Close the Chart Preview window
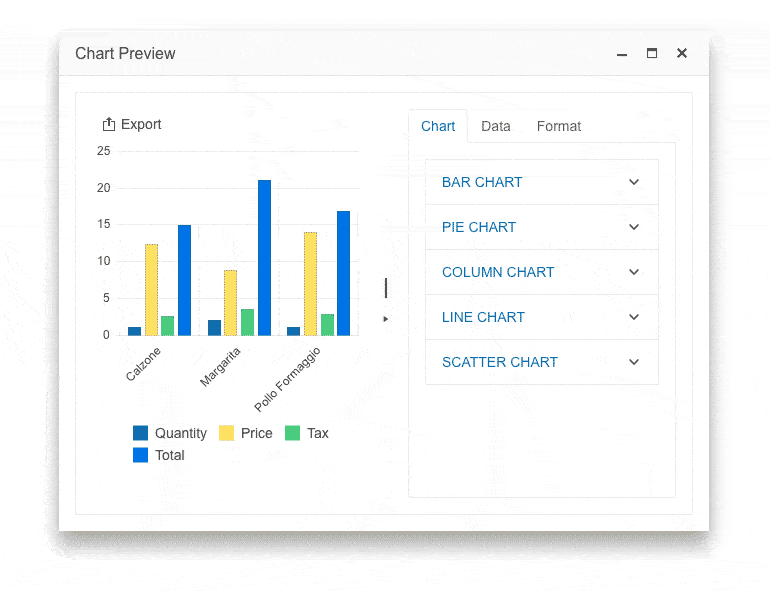This screenshot has height=591, width=770. pos(682,54)
